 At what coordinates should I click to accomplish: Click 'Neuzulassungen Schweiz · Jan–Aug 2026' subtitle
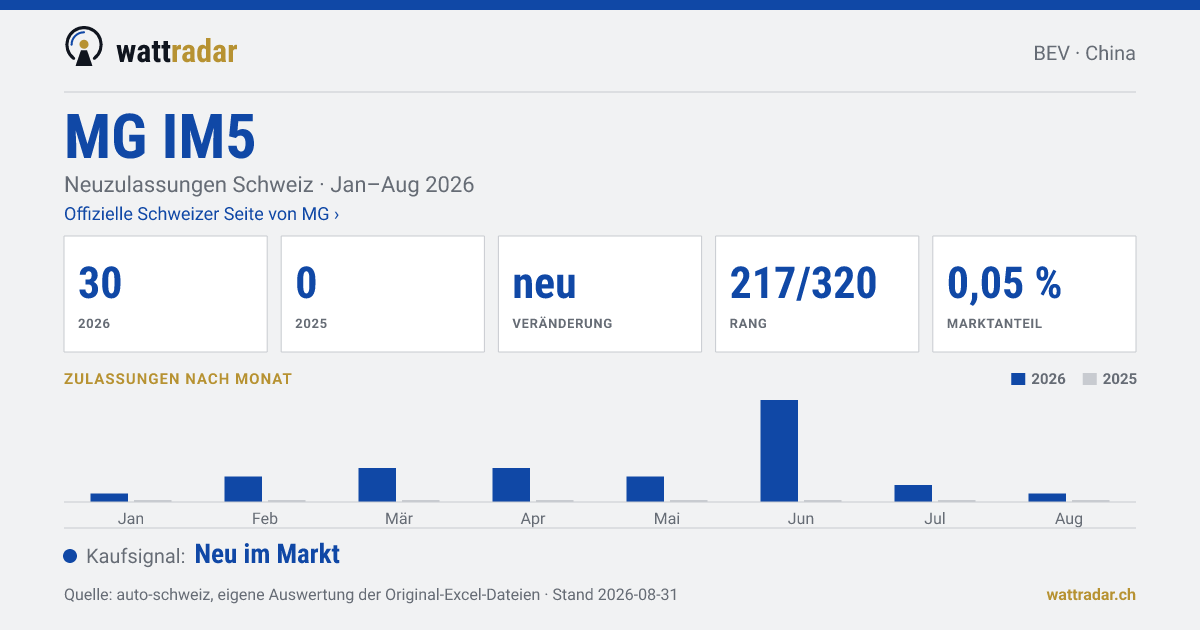269,185
